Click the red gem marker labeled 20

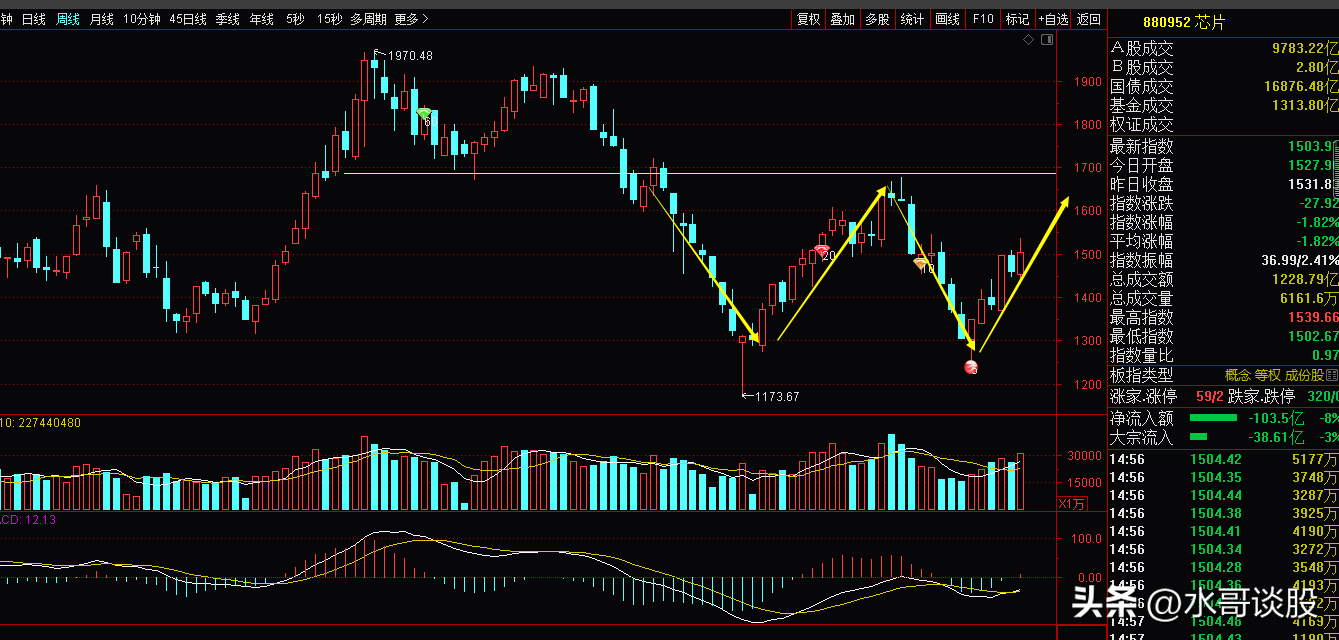pyautogui.click(x=822, y=251)
